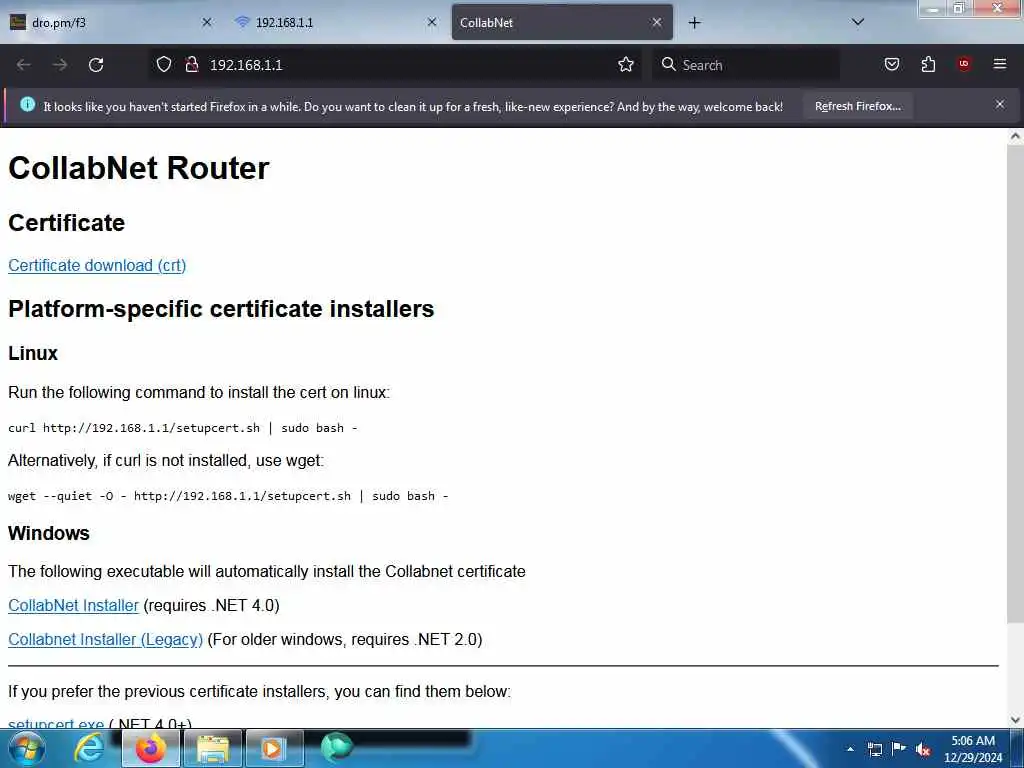Open the Certificate download (crt) link
Image resolution: width=1024 pixels, height=768 pixels.
point(97,265)
